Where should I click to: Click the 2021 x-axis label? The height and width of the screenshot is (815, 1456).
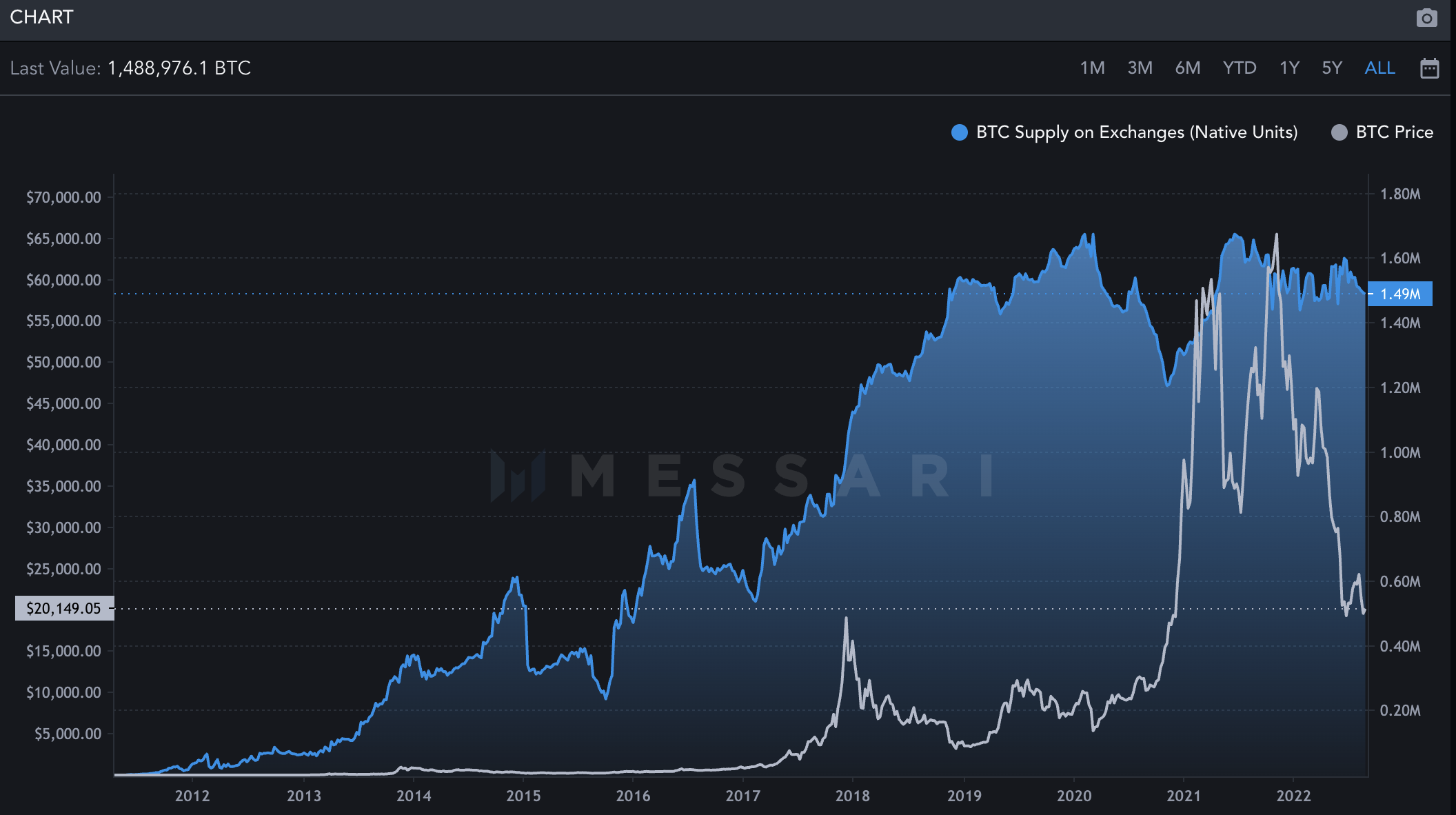click(x=1184, y=796)
